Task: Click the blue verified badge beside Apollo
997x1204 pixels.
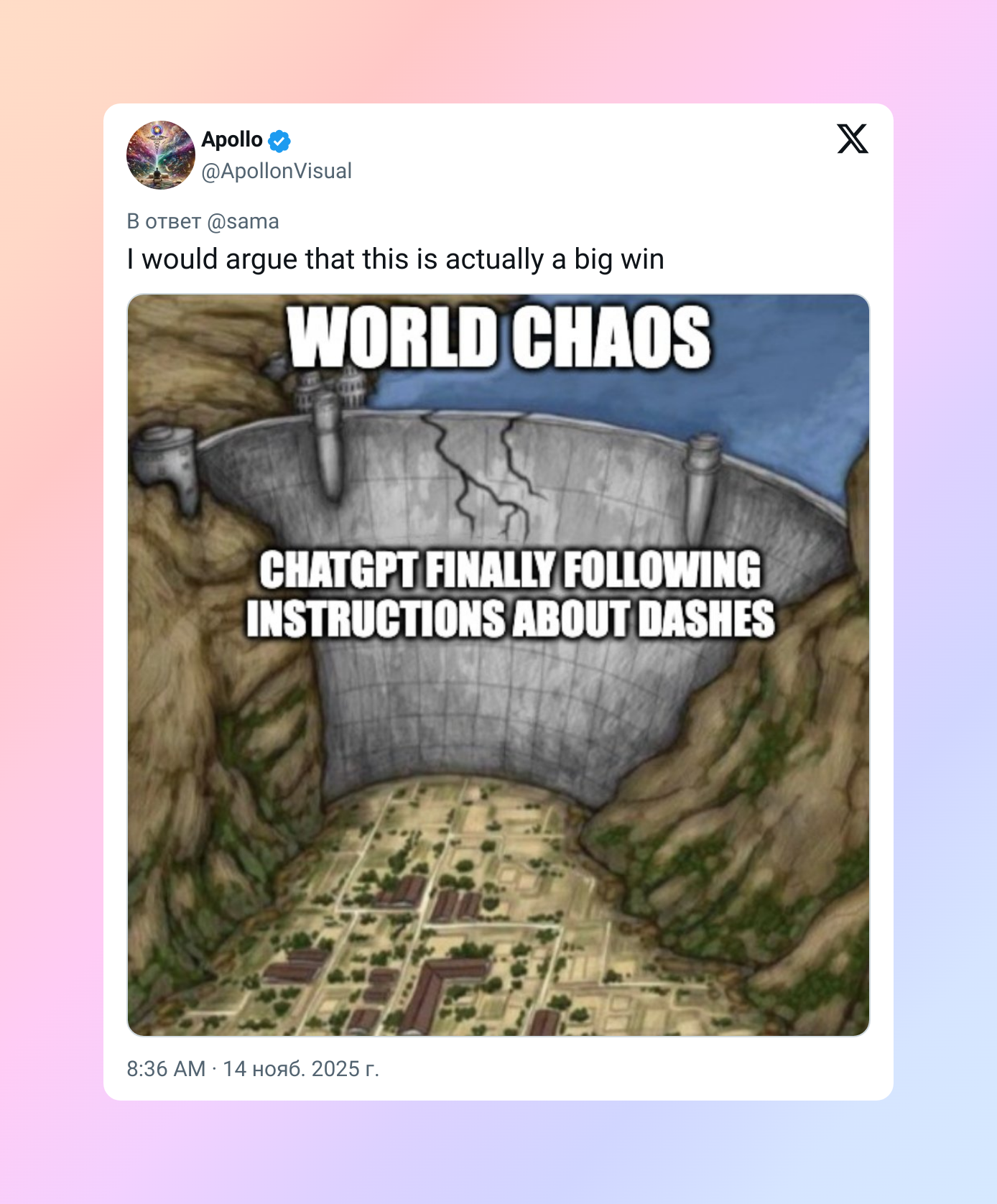Action: coord(279,141)
